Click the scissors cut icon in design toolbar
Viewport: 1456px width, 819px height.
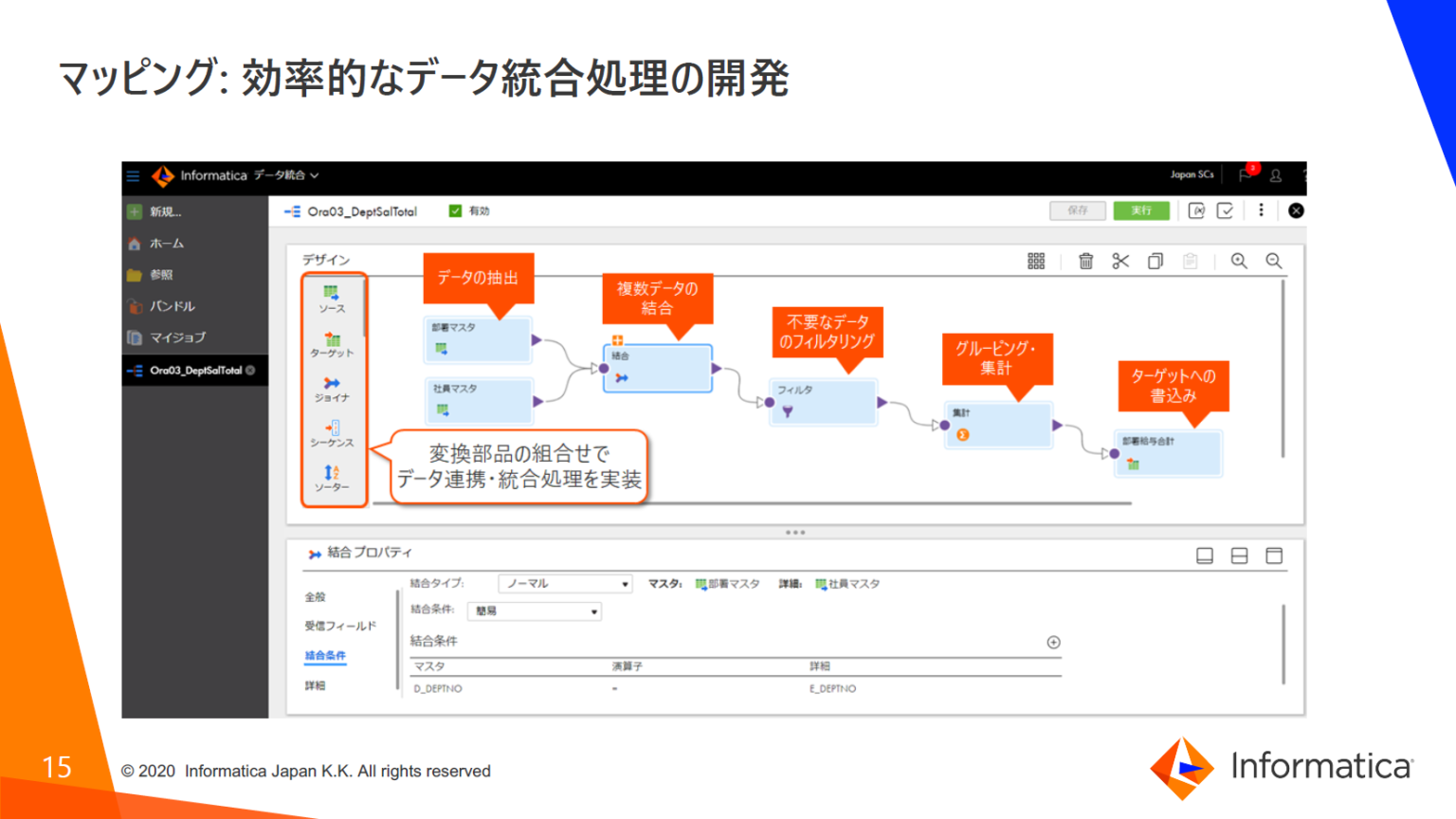pyautogui.click(x=1121, y=261)
